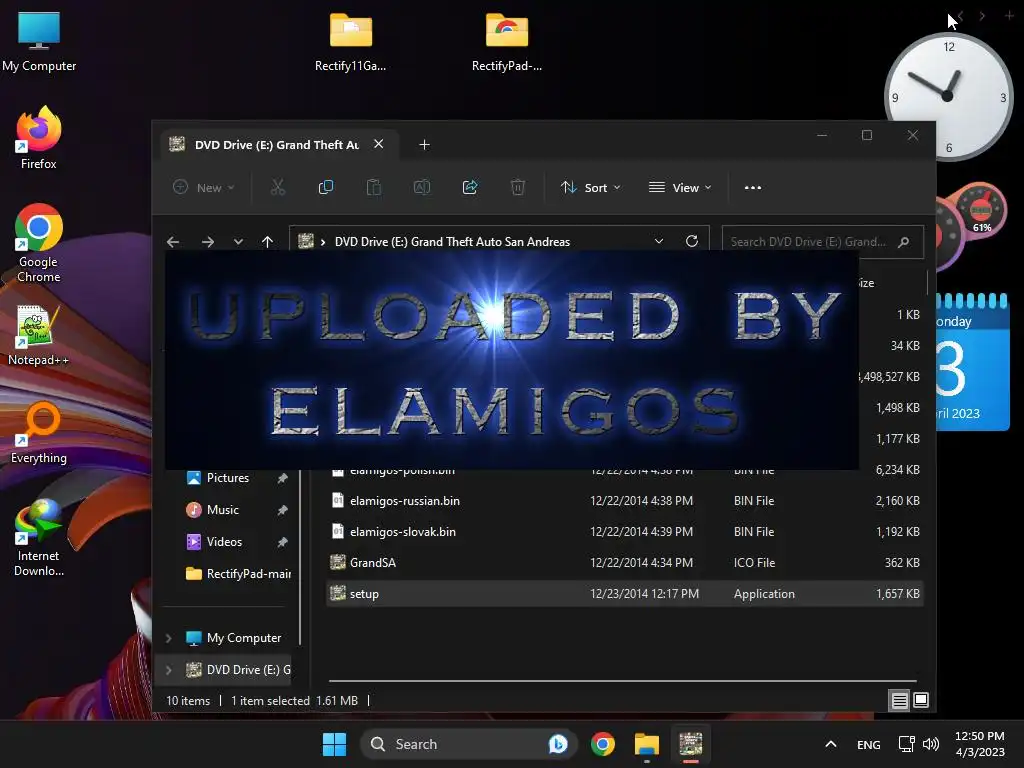Viewport: 1024px width, 768px height.
Task: Expand DVD Drive (E:) in navigation pane
Action: (x=168, y=670)
